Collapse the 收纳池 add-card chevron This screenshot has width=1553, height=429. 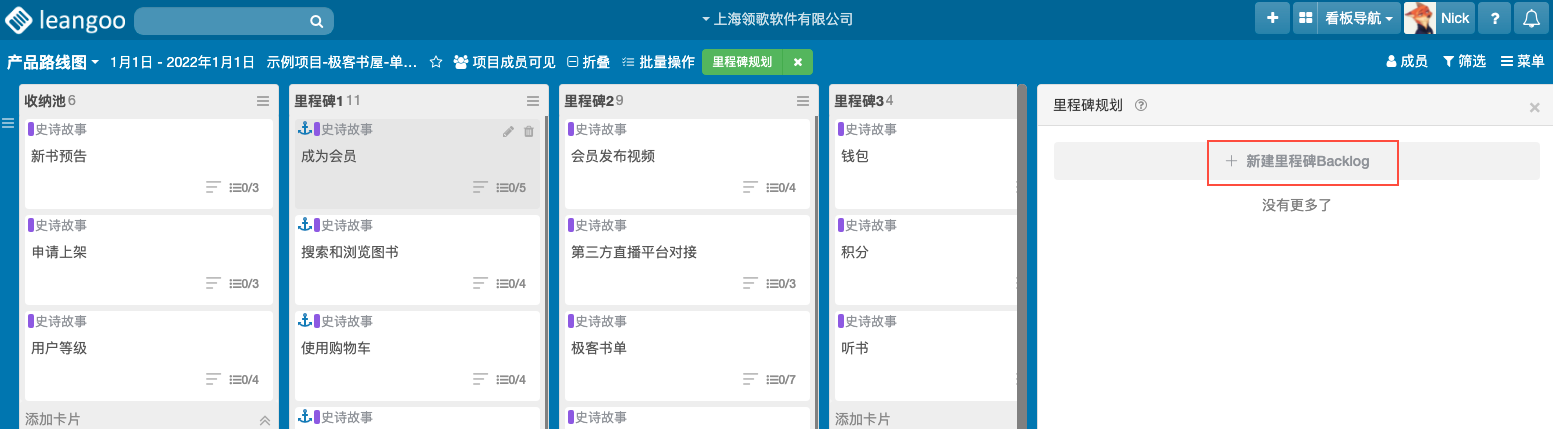[265, 420]
